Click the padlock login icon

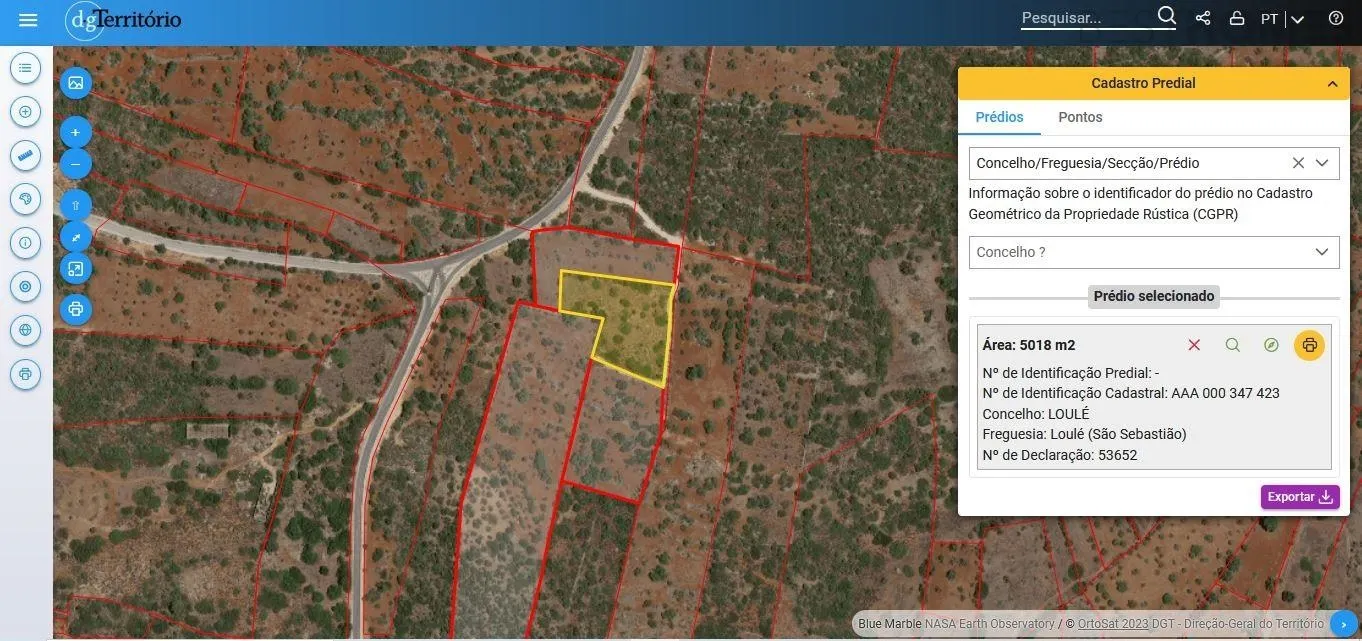pyautogui.click(x=1237, y=18)
